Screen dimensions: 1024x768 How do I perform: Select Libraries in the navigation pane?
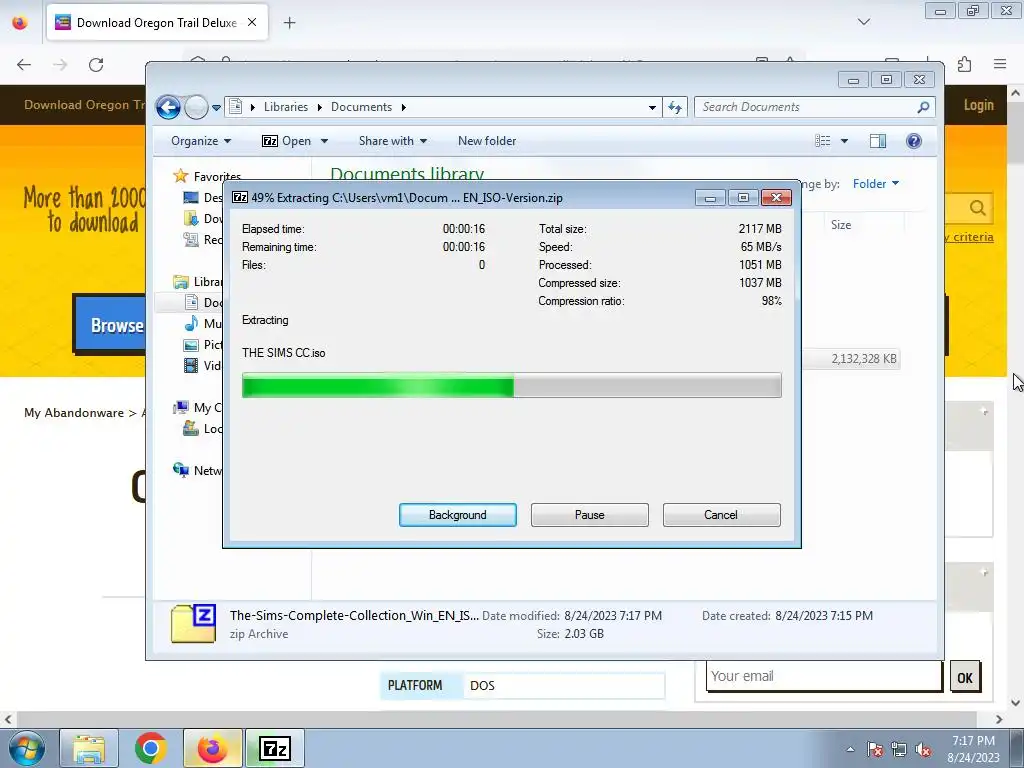pyautogui.click(x=198, y=281)
